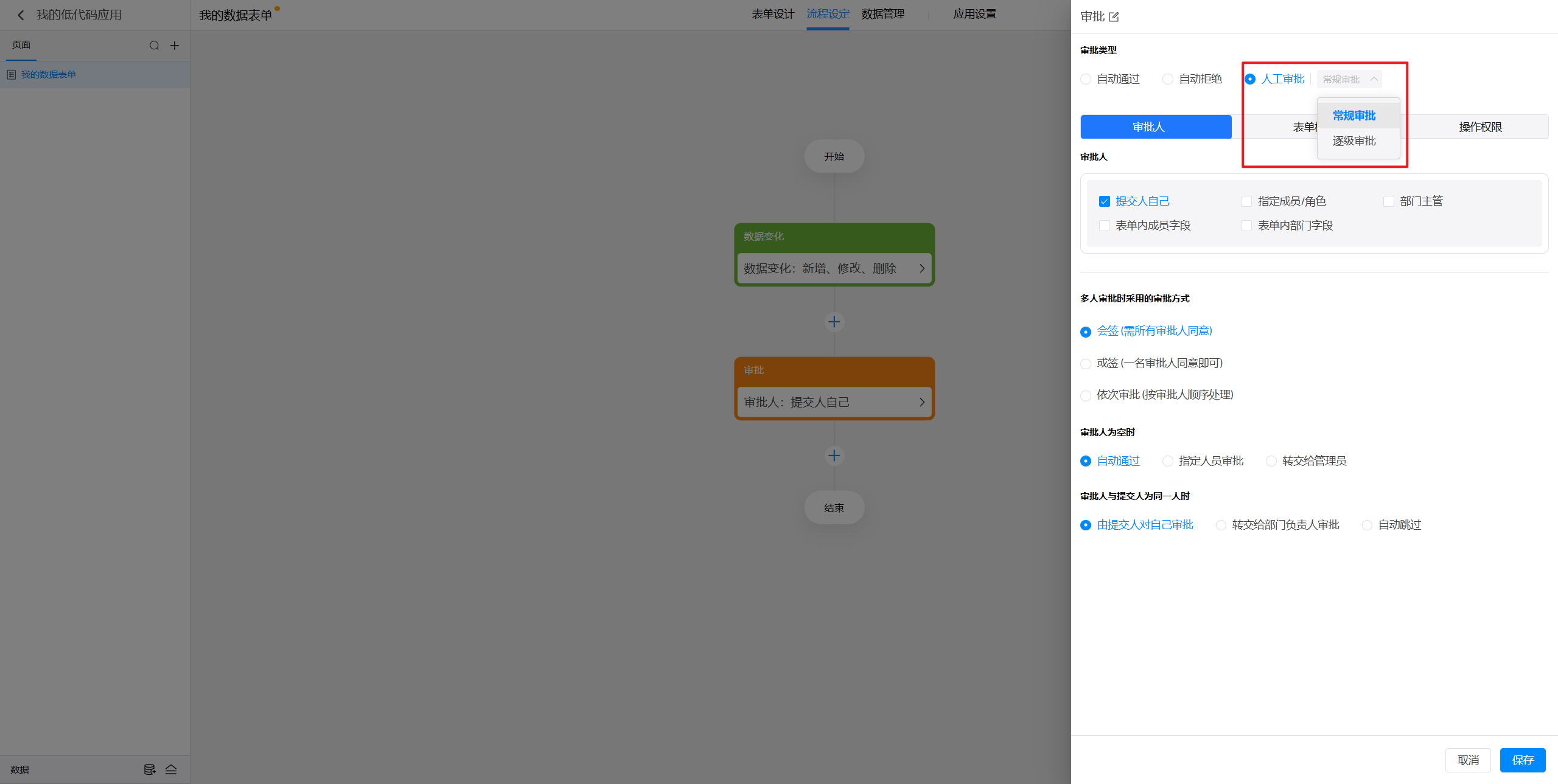Expand the 审批人：提交人自己 node chevron
The width and height of the screenshot is (1558, 784).
pyautogui.click(x=921, y=402)
